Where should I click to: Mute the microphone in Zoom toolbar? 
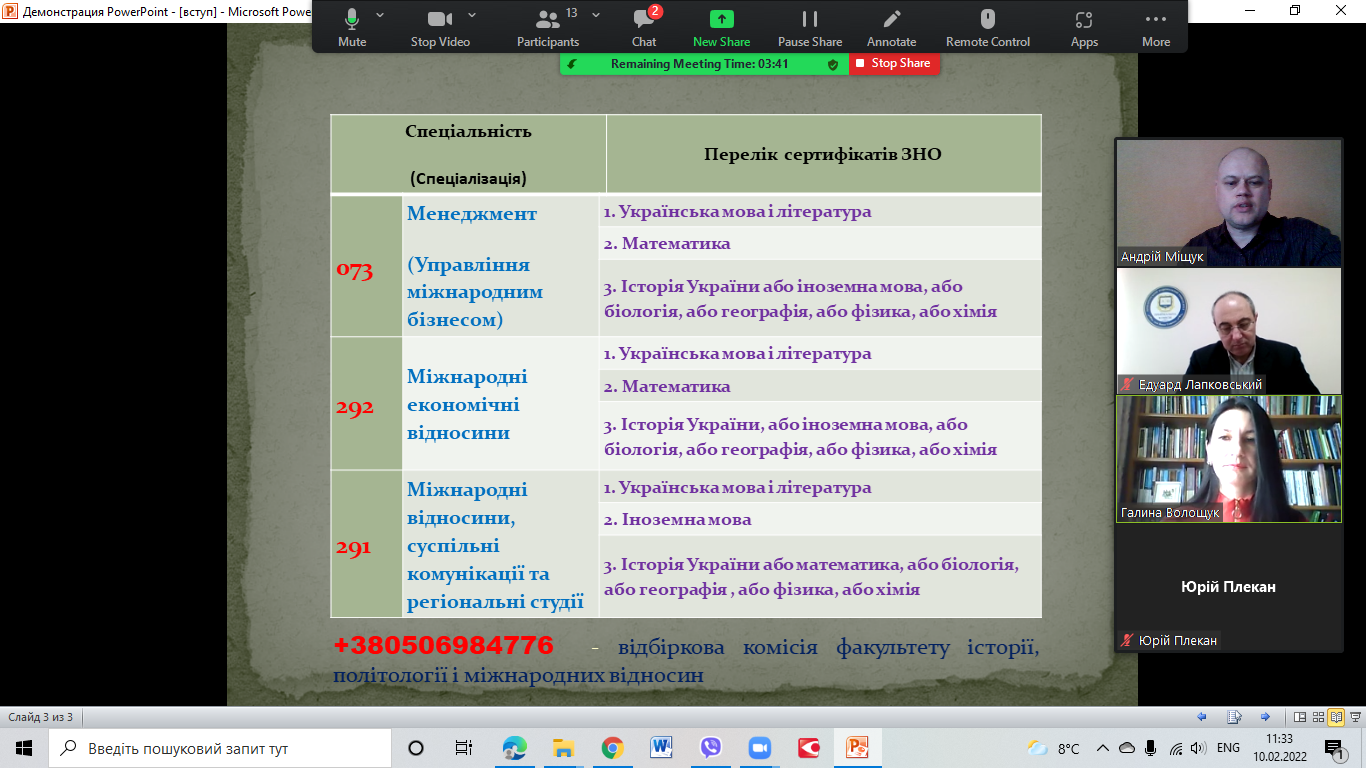[x=352, y=26]
